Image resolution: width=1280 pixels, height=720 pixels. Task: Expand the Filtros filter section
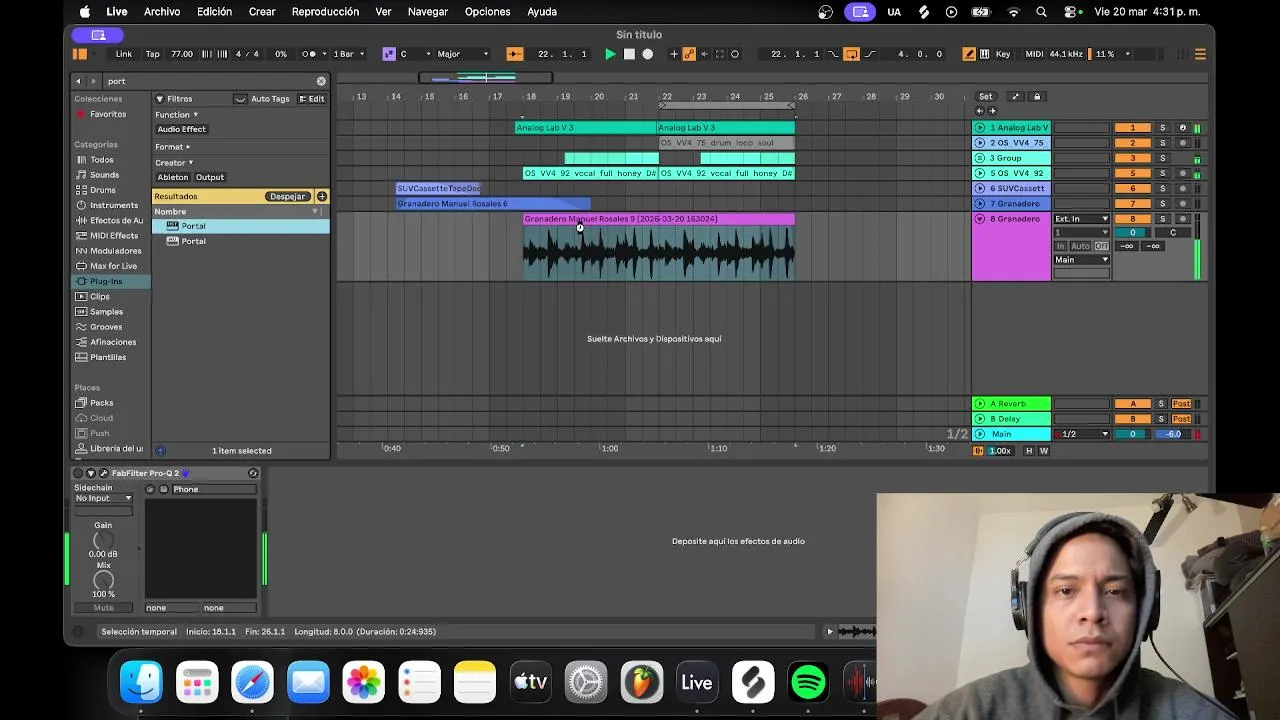point(159,99)
